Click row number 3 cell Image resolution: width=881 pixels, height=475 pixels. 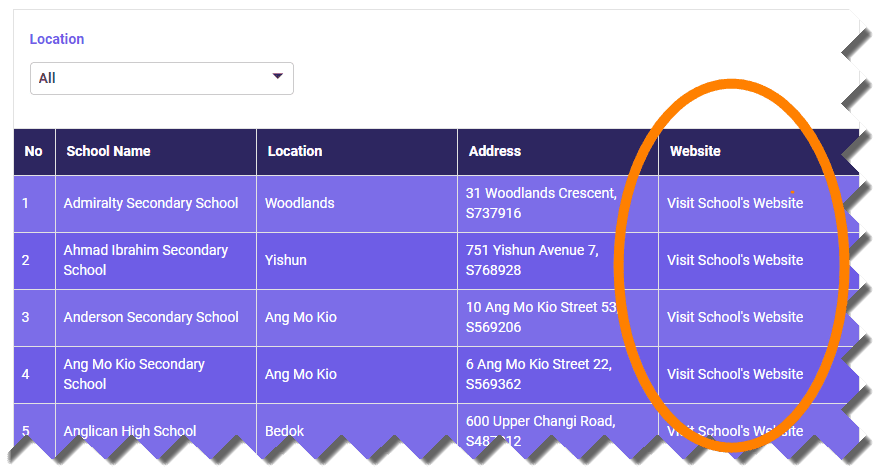(34, 318)
